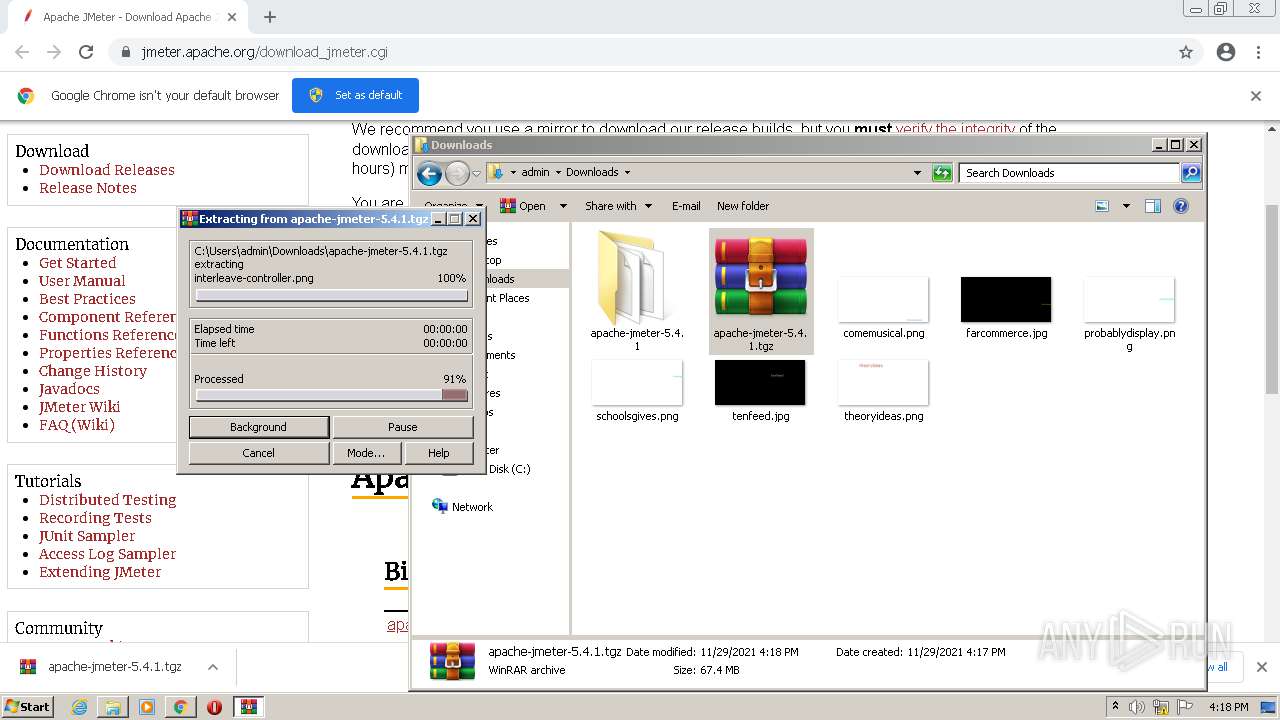The height and width of the screenshot is (720, 1280).
Task: Expand the Downloads breadcrumb arrow
Action: coord(627,173)
